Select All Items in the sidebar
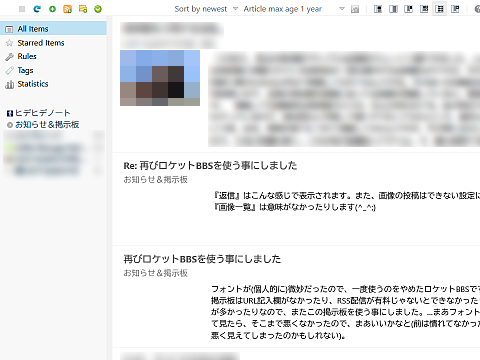Viewport: 480px width, 360px height. 53,29
